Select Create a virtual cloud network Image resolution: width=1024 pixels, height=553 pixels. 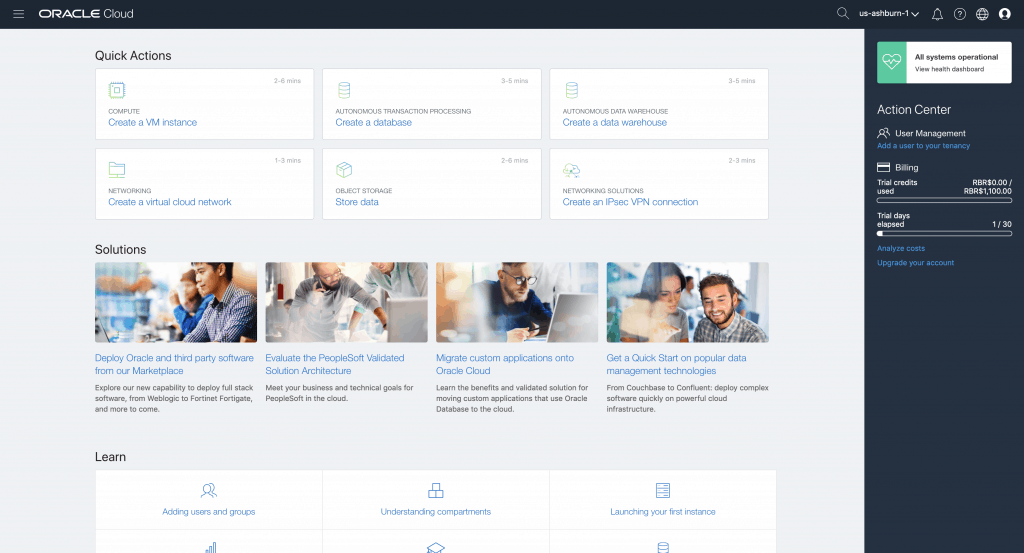coord(169,202)
